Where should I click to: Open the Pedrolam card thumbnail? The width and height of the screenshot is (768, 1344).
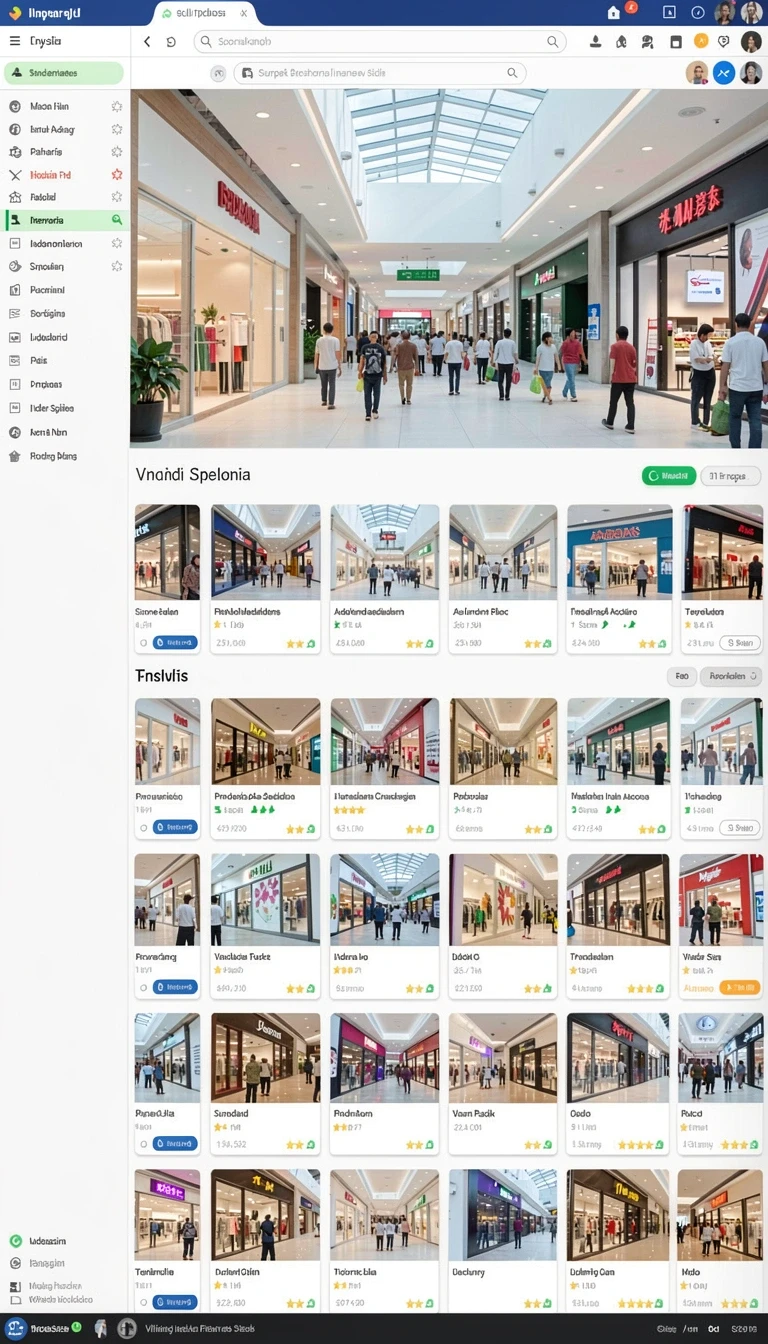pyautogui.click(x=385, y=1058)
